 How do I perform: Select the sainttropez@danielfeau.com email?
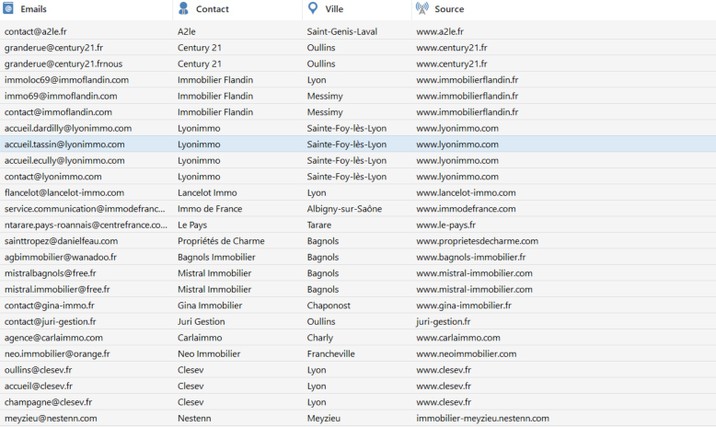point(61,241)
